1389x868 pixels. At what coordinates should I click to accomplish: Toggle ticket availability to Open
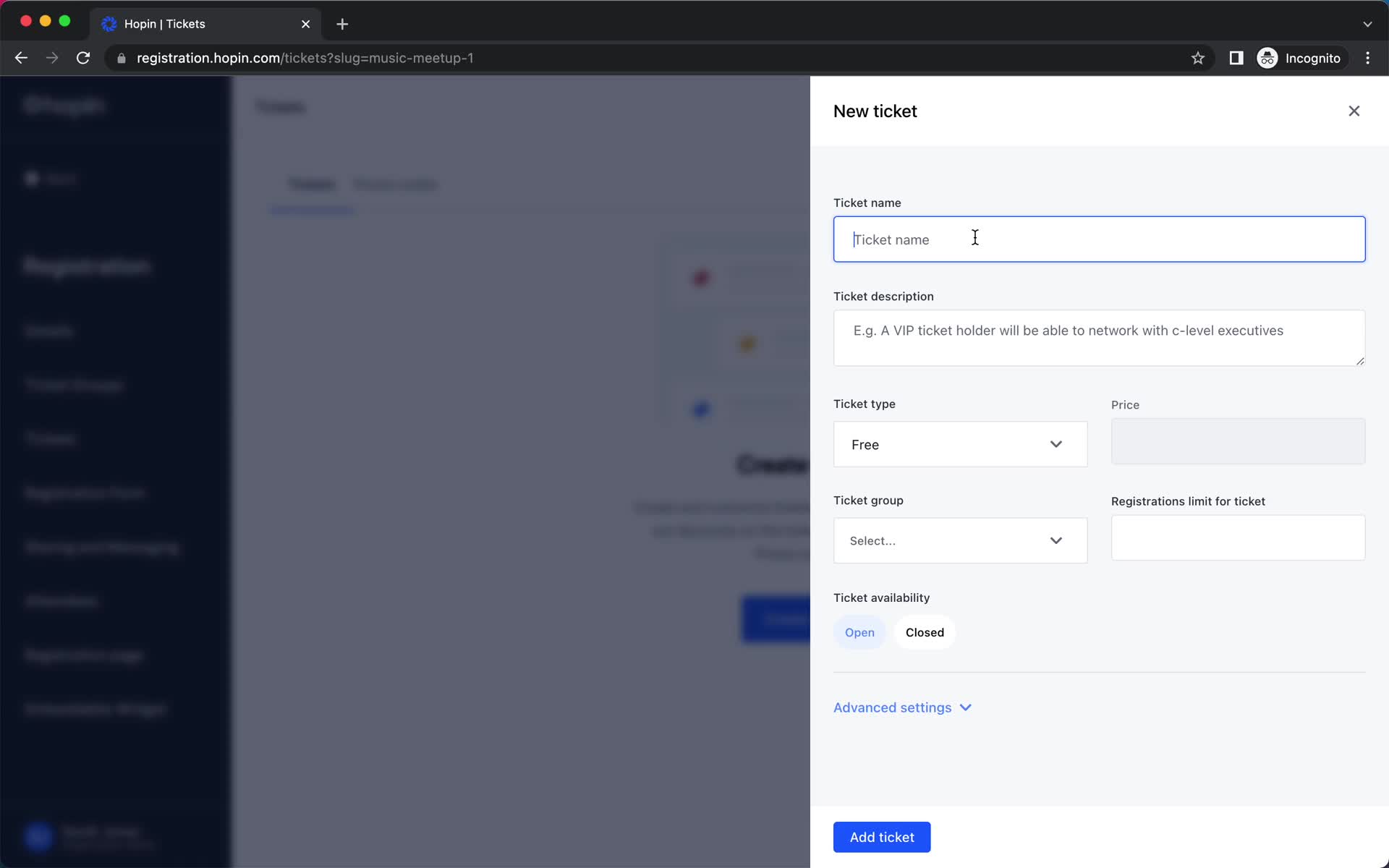coord(858,632)
